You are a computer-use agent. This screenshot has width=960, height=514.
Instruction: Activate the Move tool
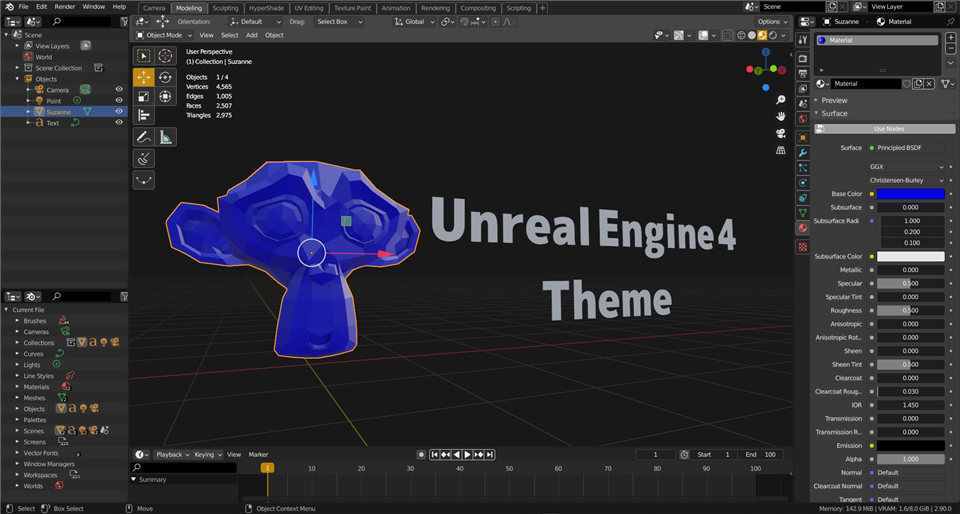[144, 77]
